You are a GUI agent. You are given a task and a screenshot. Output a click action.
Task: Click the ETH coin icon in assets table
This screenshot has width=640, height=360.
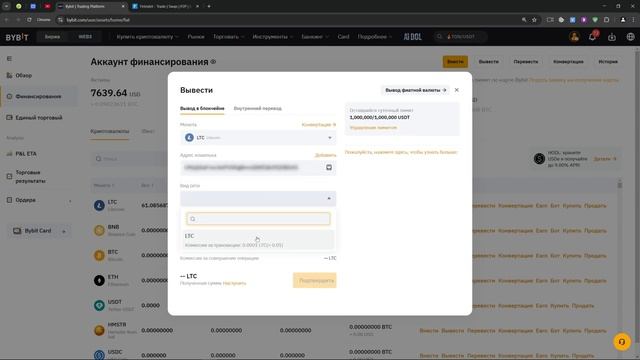click(99, 280)
